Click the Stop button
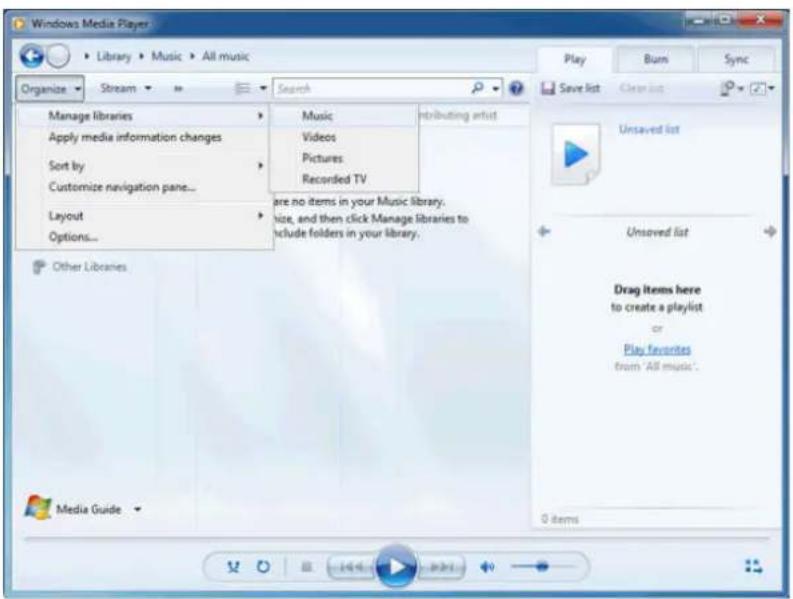Screen dimensions: 793x599 306,567
